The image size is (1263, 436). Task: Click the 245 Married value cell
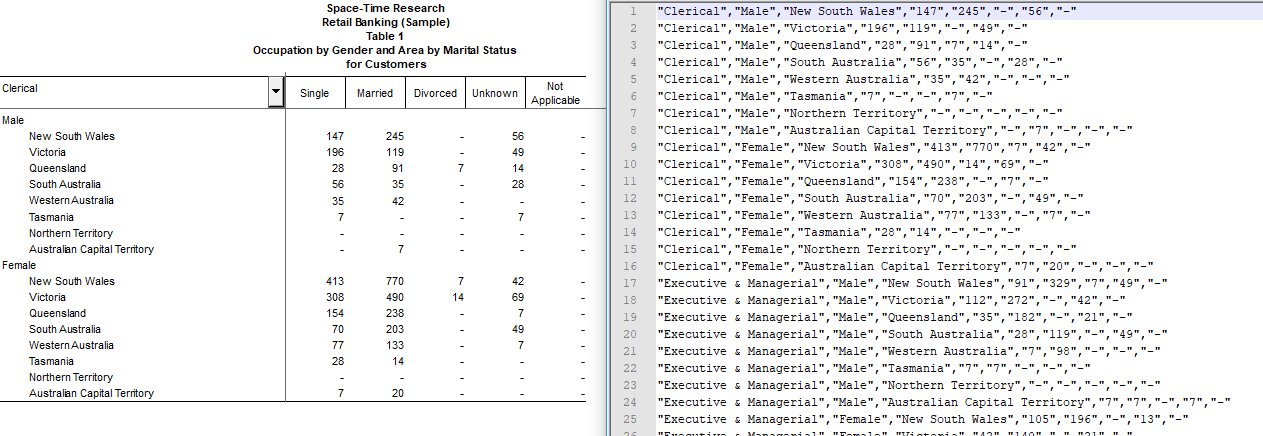(392, 136)
